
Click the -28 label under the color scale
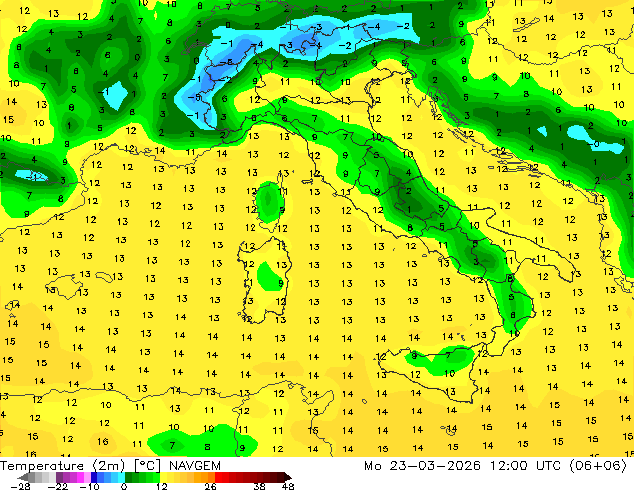click(20, 486)
